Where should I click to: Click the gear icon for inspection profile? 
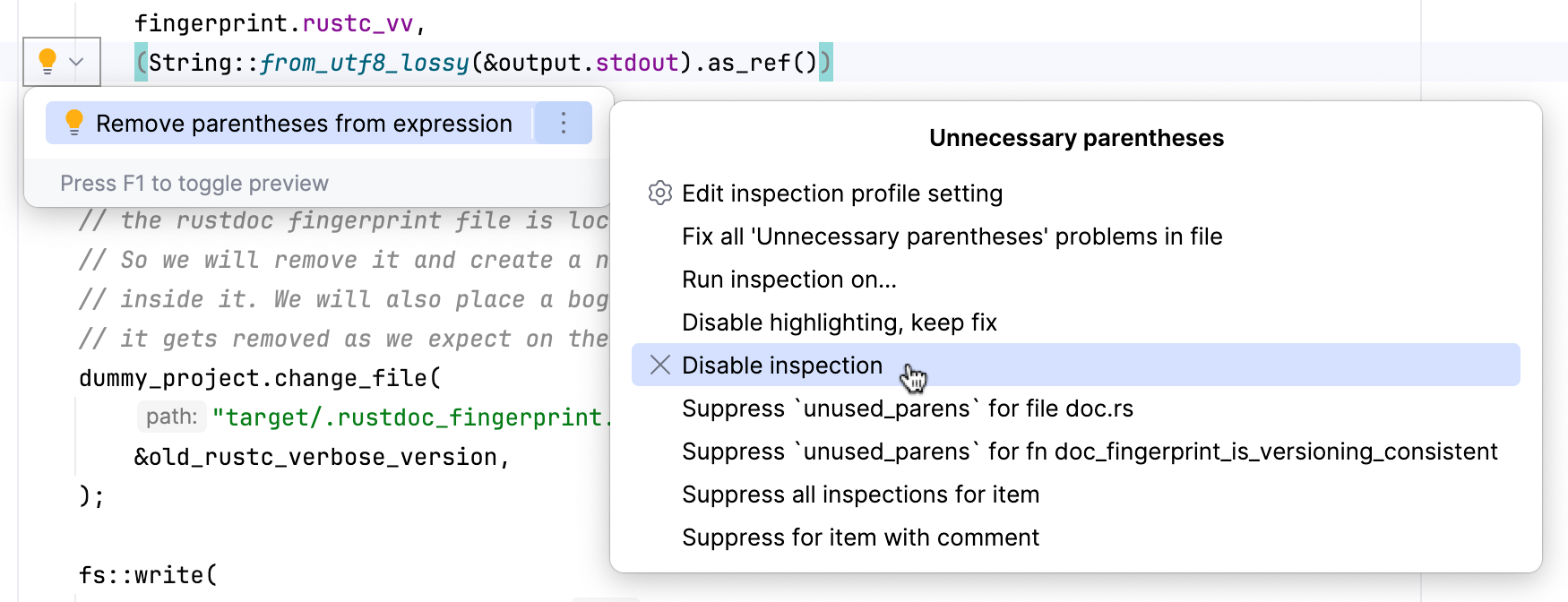point(660,193)
